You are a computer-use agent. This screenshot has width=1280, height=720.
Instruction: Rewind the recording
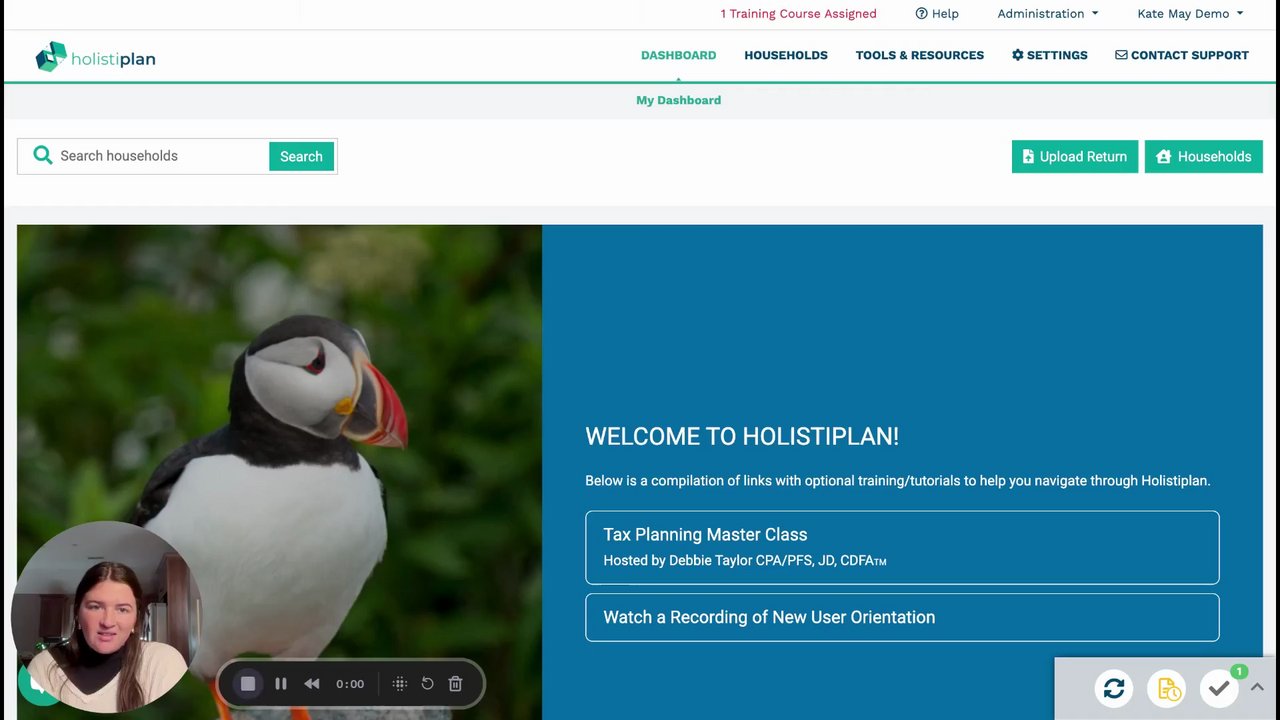(x=312, y=684)
